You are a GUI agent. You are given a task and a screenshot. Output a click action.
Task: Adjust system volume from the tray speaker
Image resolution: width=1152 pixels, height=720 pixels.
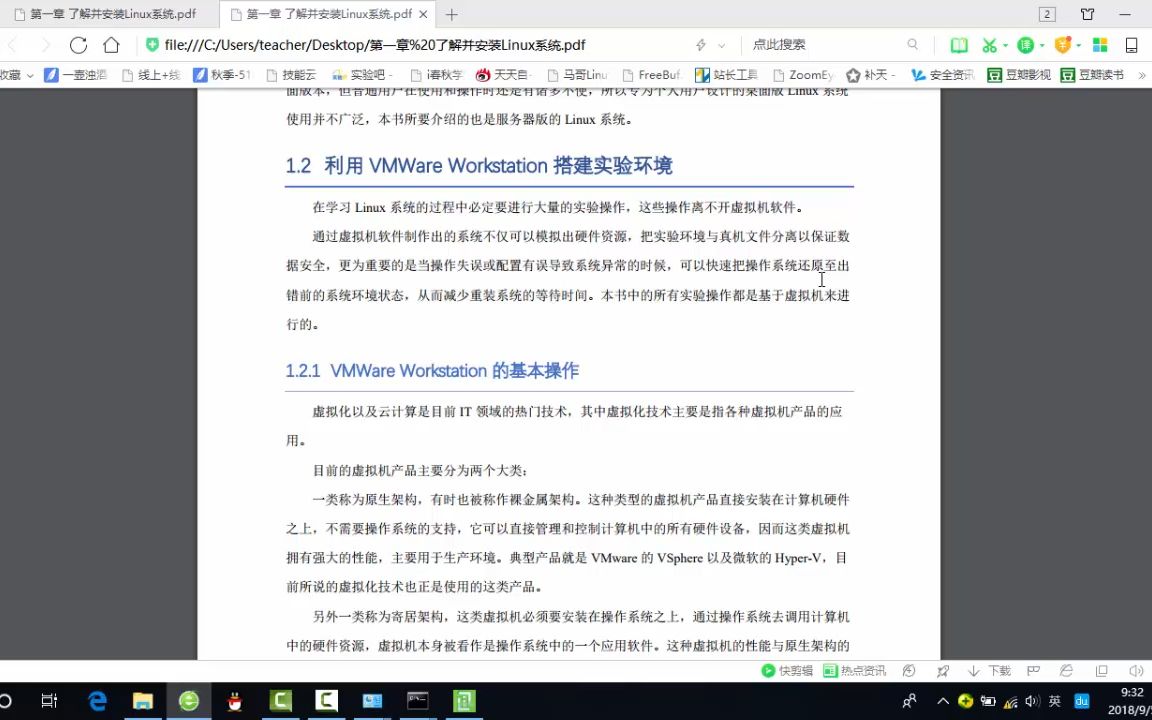pos(1032,701)
